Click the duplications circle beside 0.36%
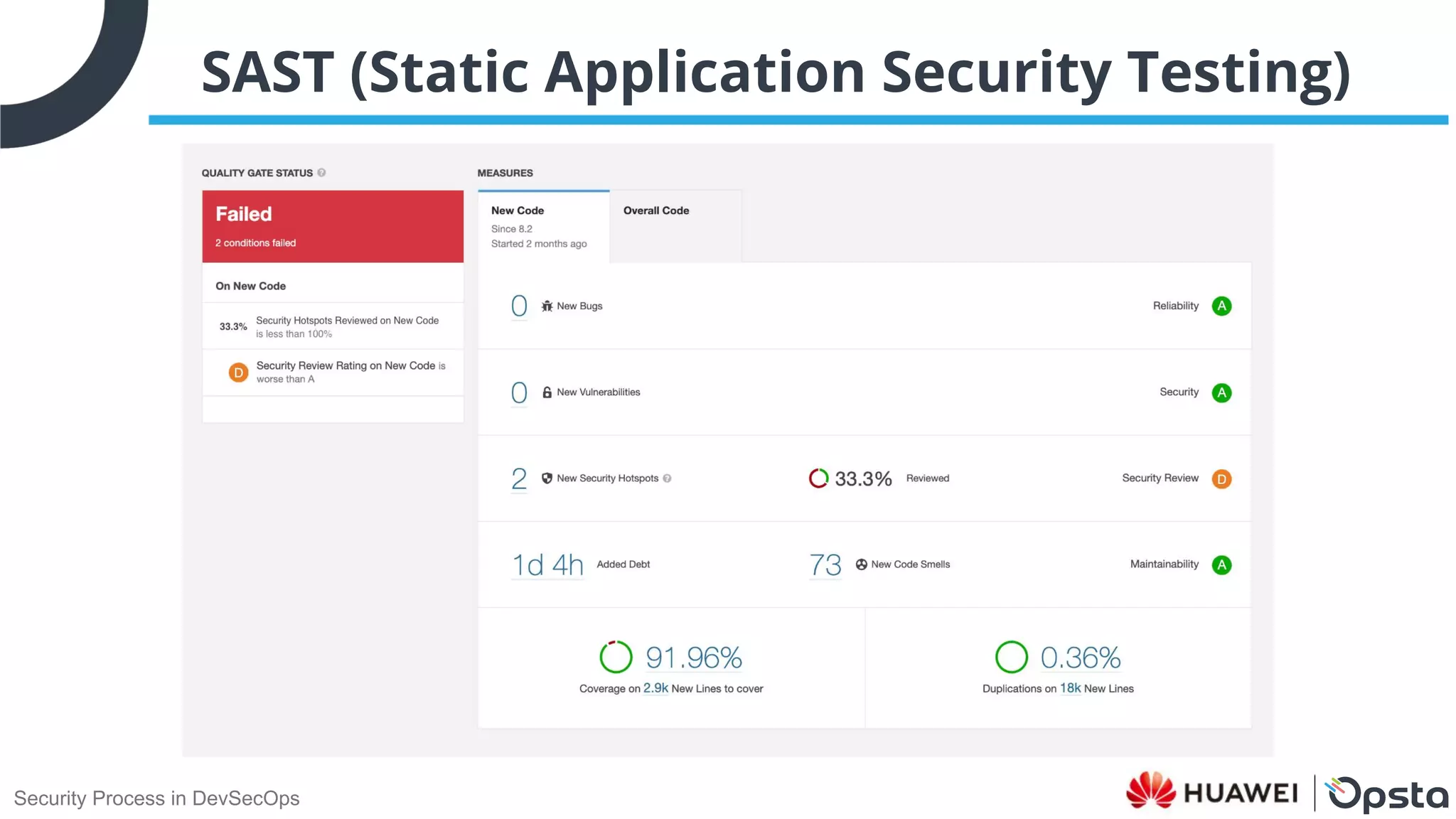Screen dimensions: 1456x819 tap(1011, 657)
